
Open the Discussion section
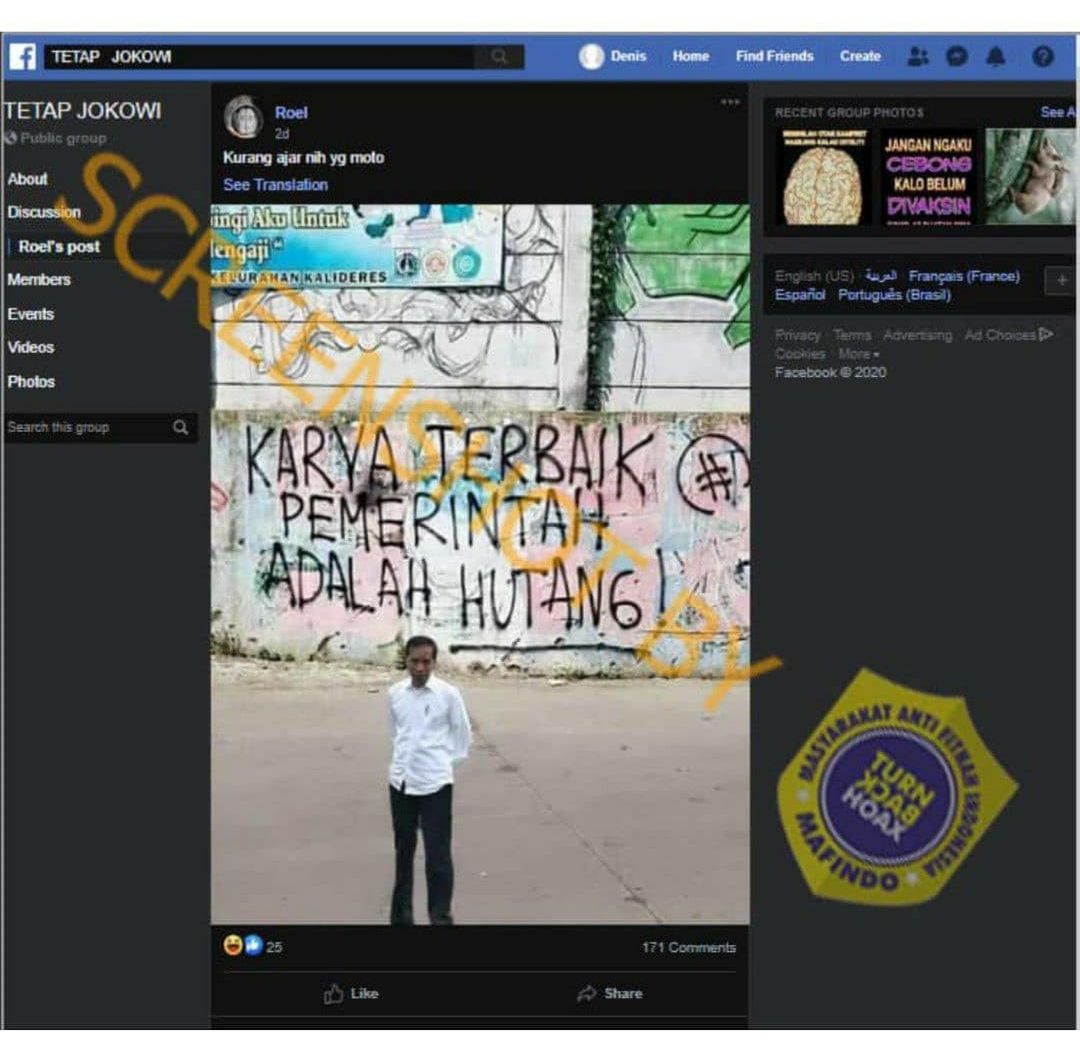tap(44, 212)
